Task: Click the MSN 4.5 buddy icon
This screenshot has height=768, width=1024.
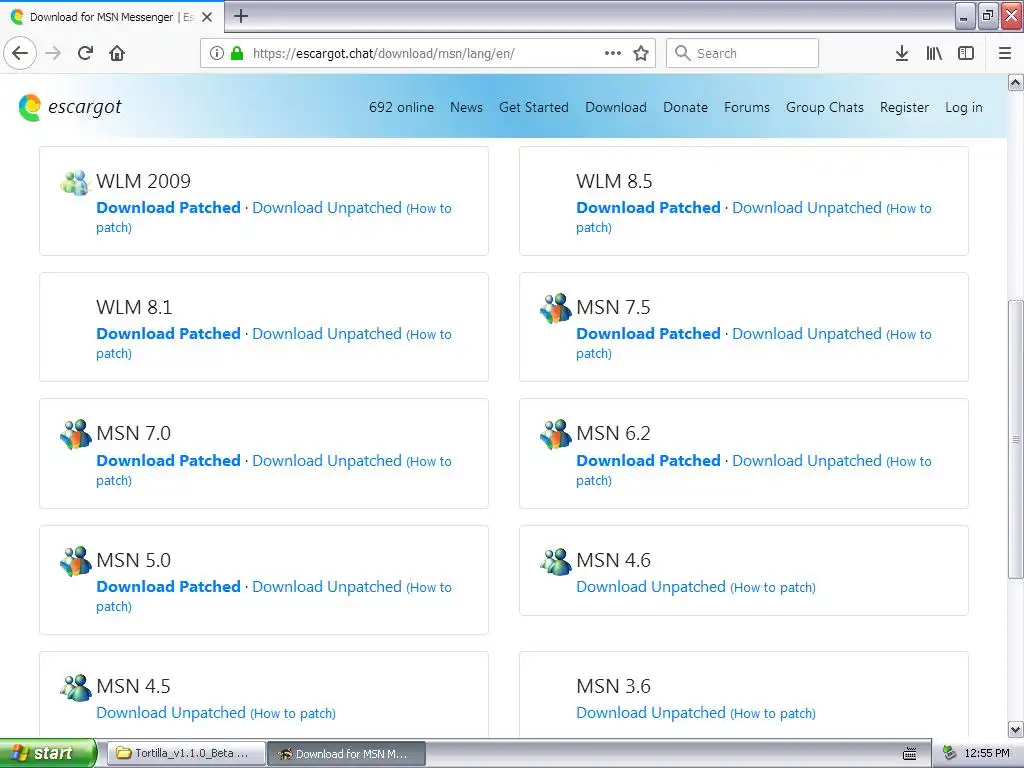Action: tap(76, 687)
